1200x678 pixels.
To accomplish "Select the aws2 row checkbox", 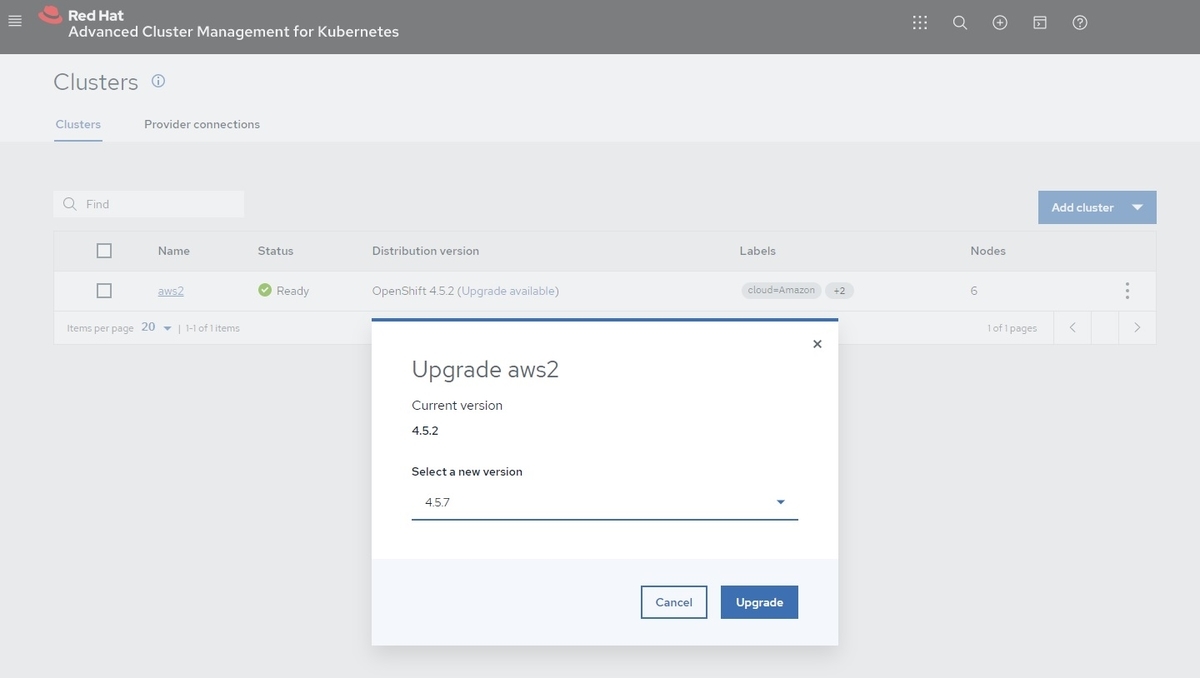I will [x=104, y=291].
